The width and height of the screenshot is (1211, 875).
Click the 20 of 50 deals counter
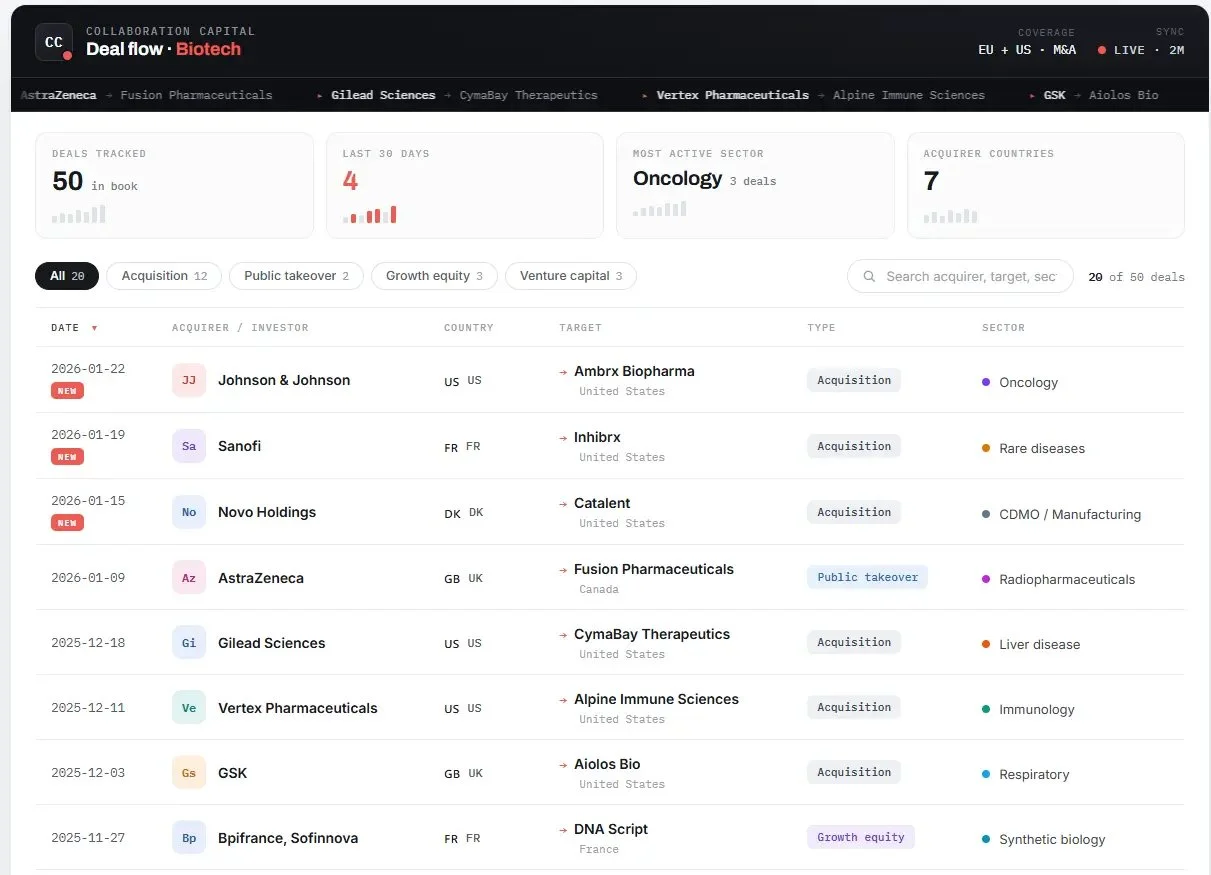point(1136,277)
